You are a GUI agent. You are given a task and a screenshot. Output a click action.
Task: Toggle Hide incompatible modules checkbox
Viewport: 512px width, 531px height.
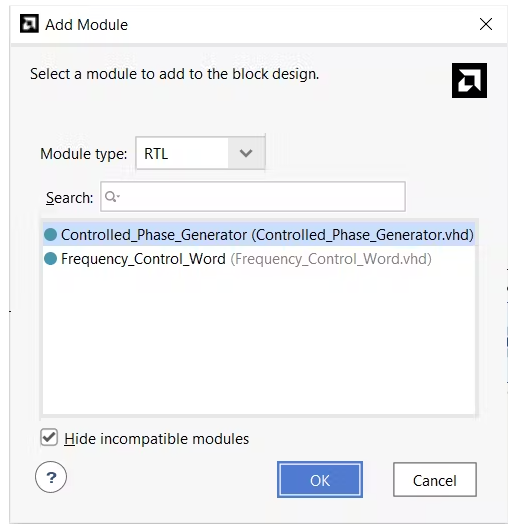pyautogui.click(x=49, y=438)
